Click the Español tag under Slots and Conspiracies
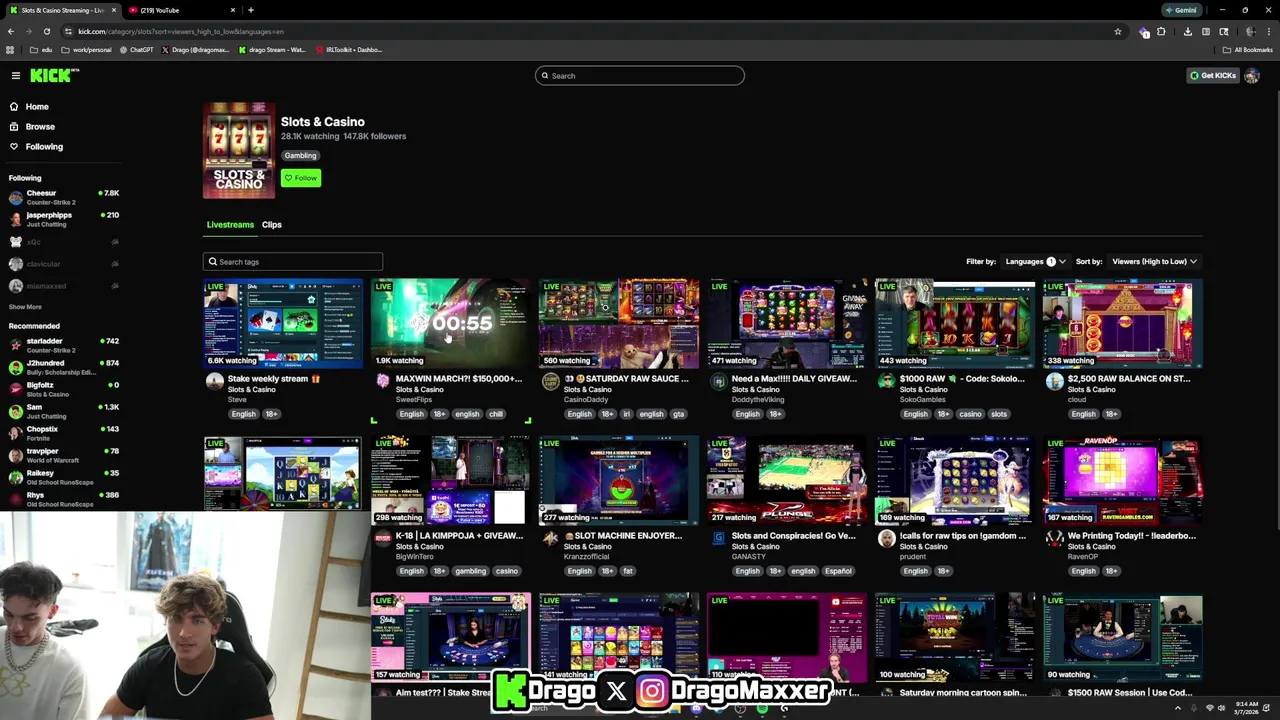Image resolution: width=1280 pixels, height=720 pixels. click(838, 571)
